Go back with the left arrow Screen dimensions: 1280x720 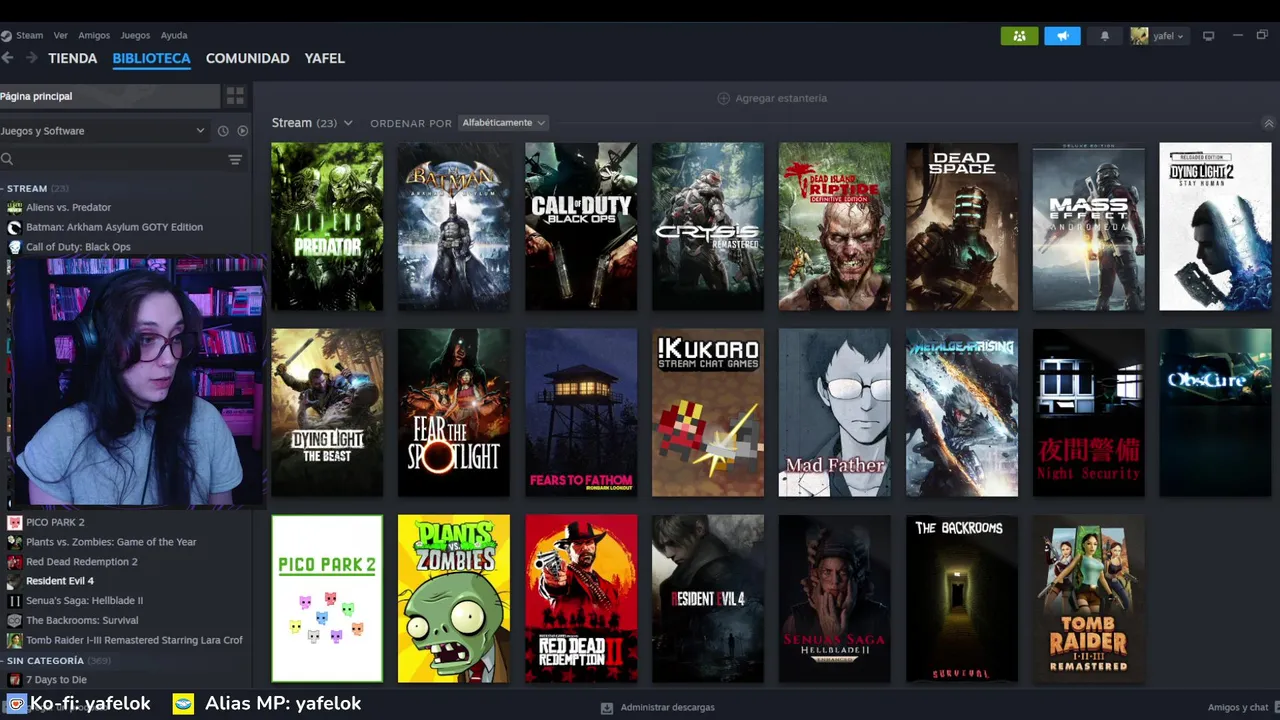tap(8, 58)
